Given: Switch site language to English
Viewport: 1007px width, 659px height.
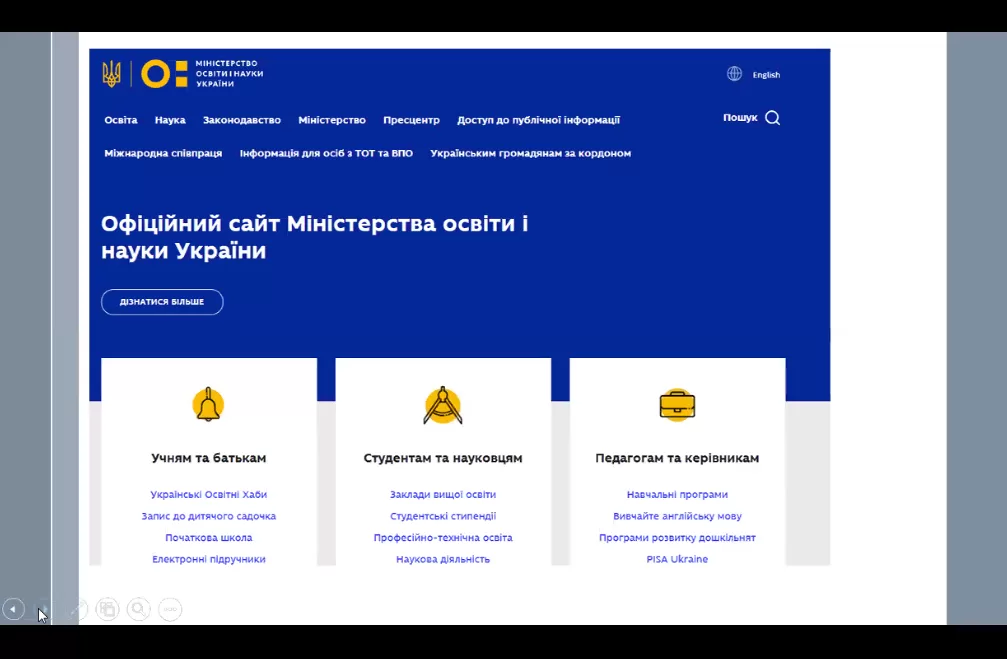Looking at the screenshot, I should click(766, 75).
